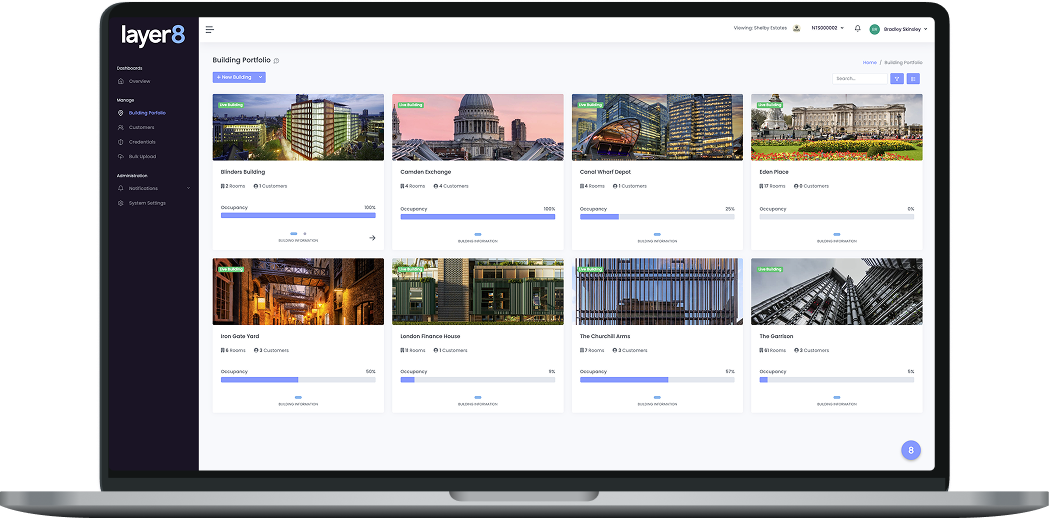Click the New Building button
1049x518 pixels.
click(234, 77)
